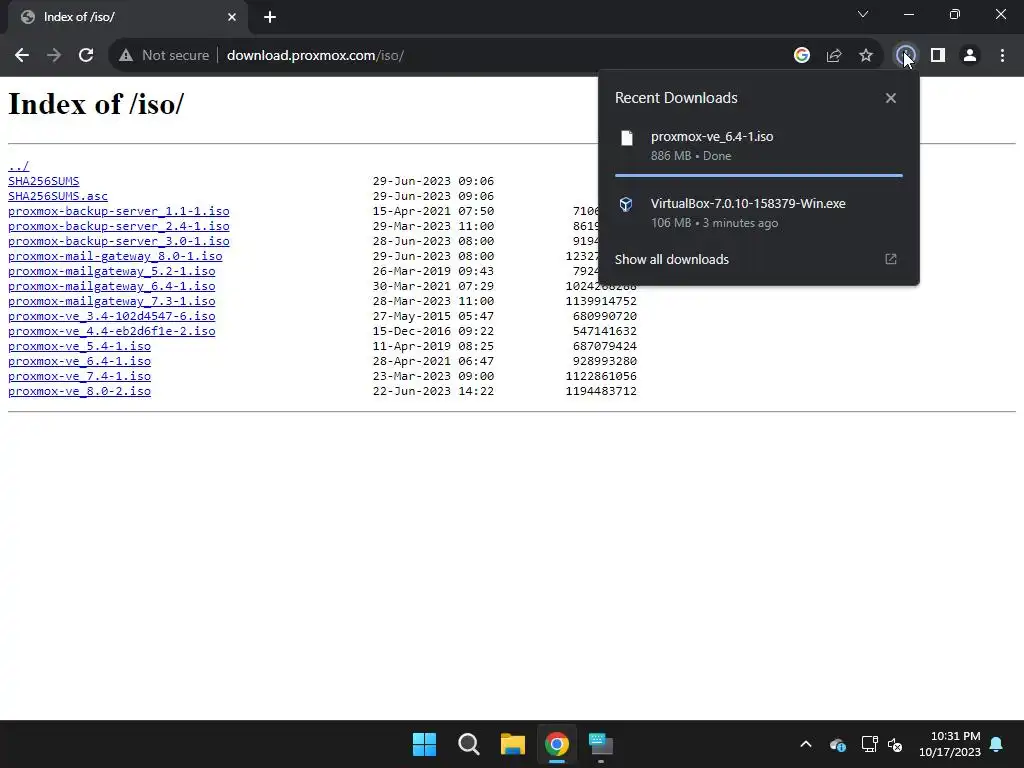Download proxmox-backup-server_3.0-1.iso
1024x768 pixels.
coord(118,241)
